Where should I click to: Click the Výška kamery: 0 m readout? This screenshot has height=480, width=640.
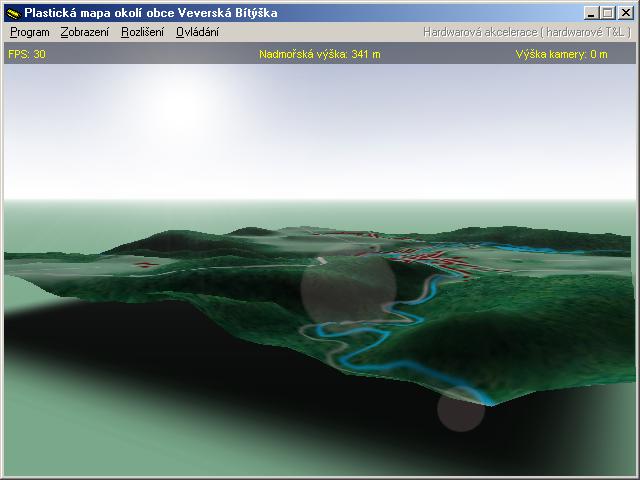(561, 54)
